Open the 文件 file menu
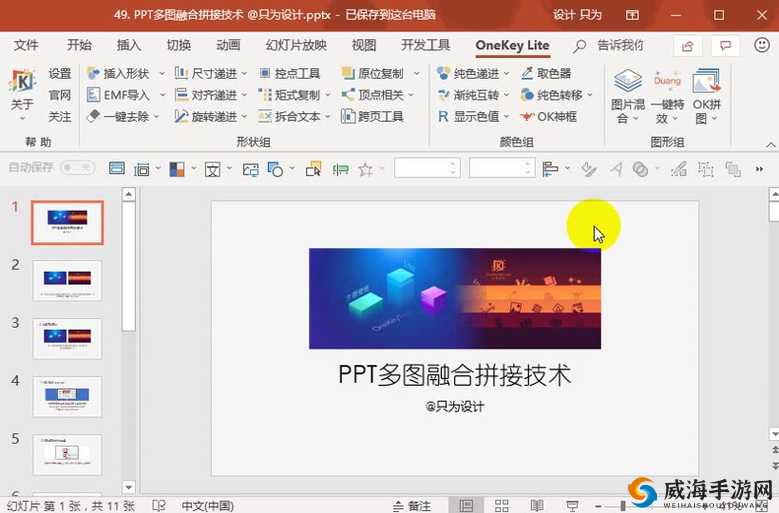 coord(26,45)
